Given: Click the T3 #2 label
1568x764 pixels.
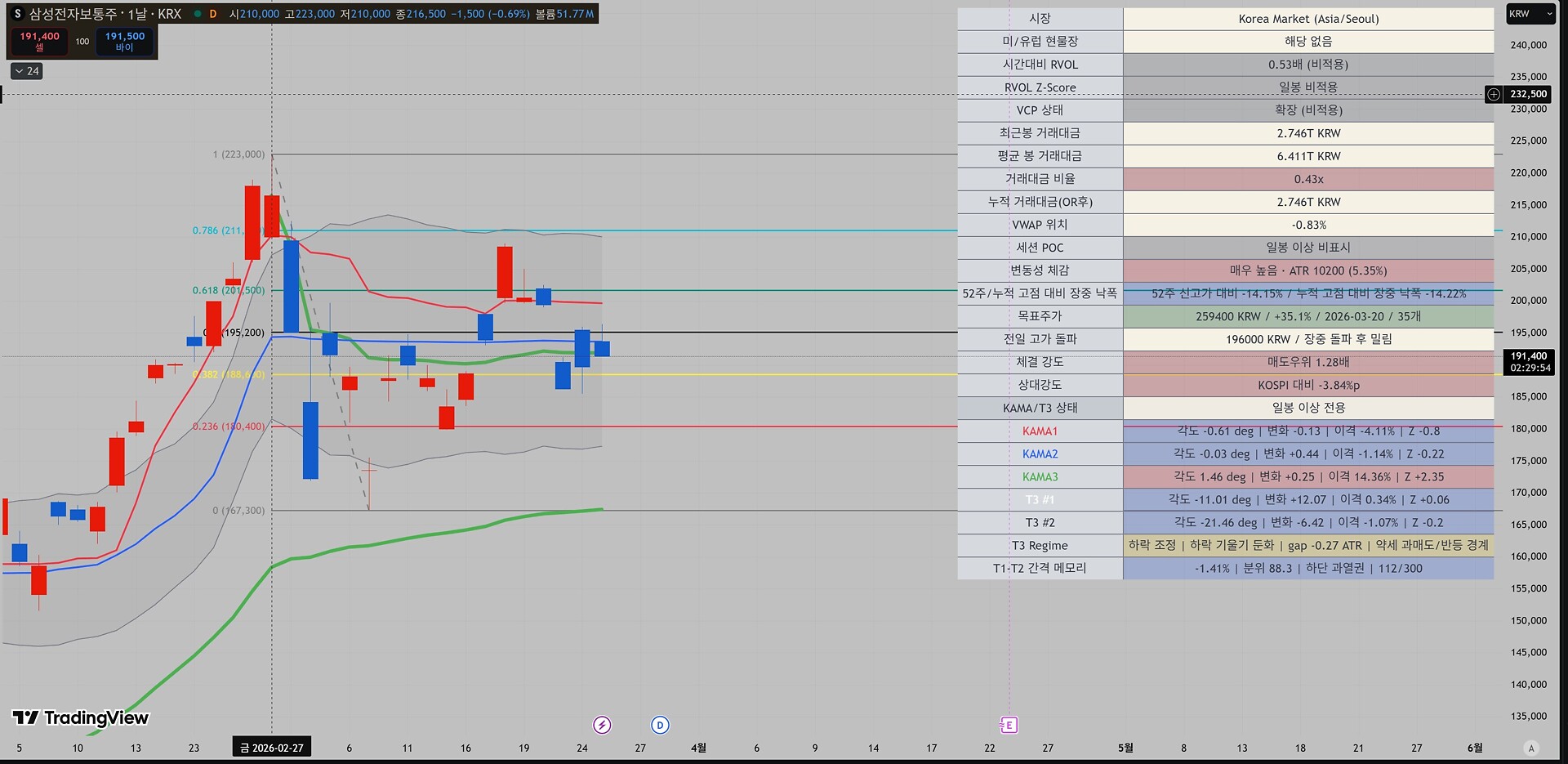Looking at the screenshot, I should point(1040,522).
